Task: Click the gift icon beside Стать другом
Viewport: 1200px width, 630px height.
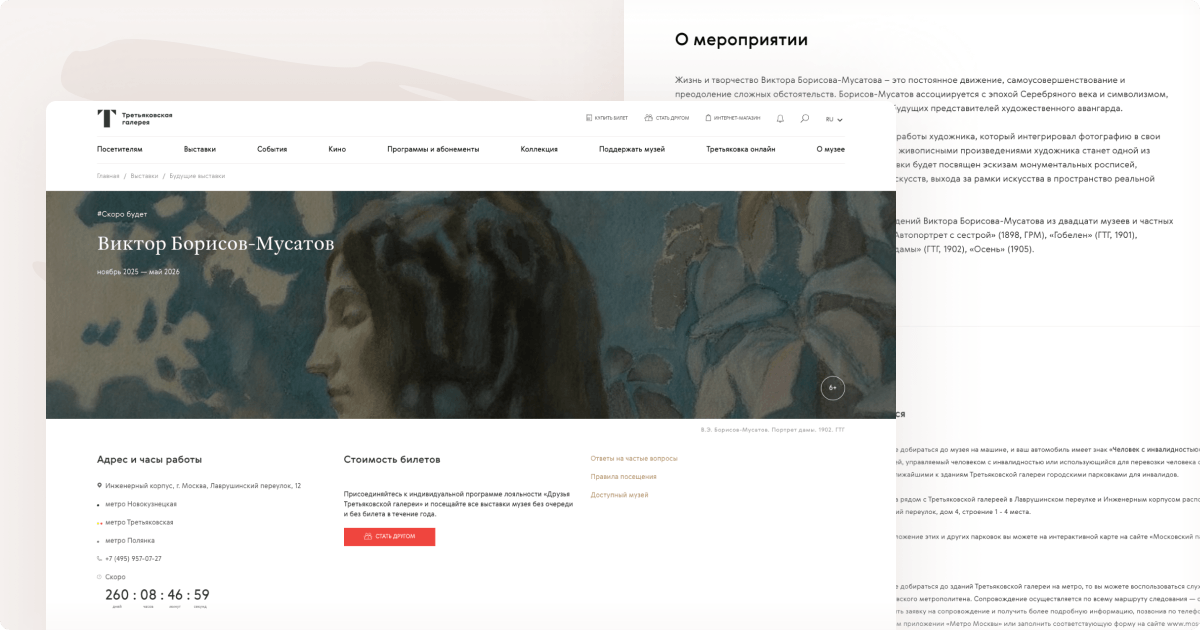Action: pyautogui.click(x=649, y=118)
